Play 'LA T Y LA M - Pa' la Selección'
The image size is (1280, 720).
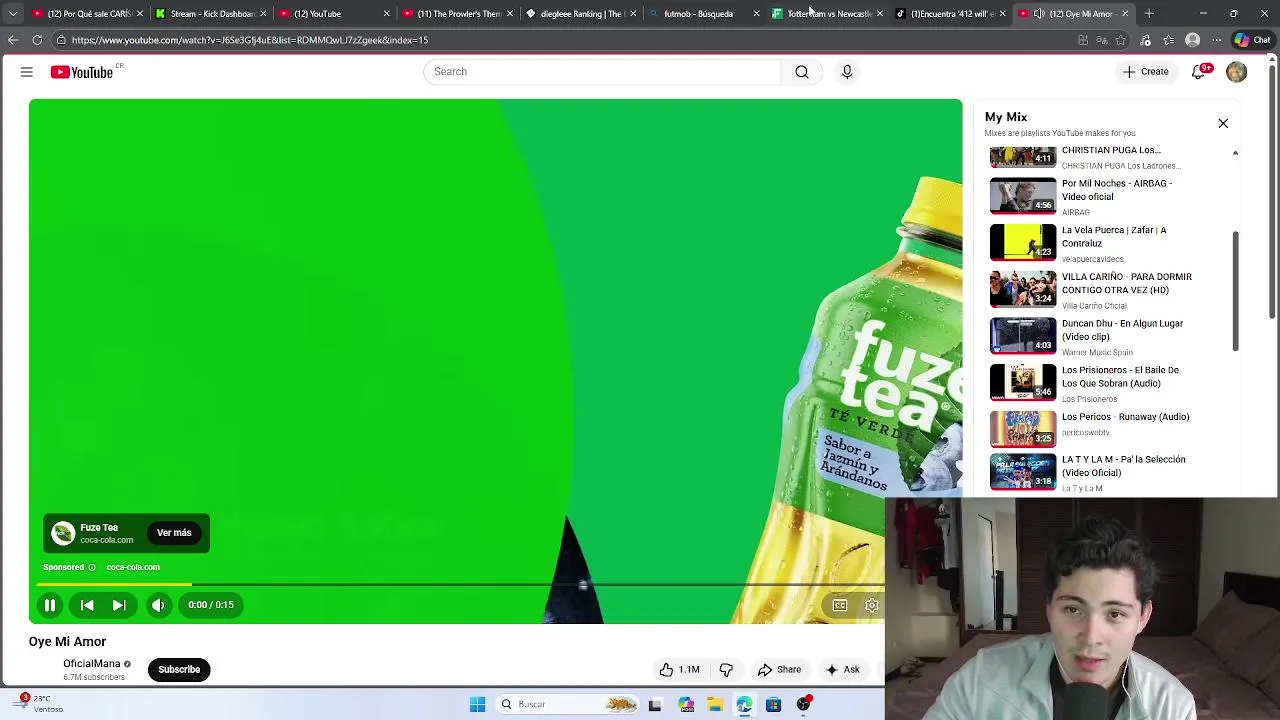(x=1108, y=472)
